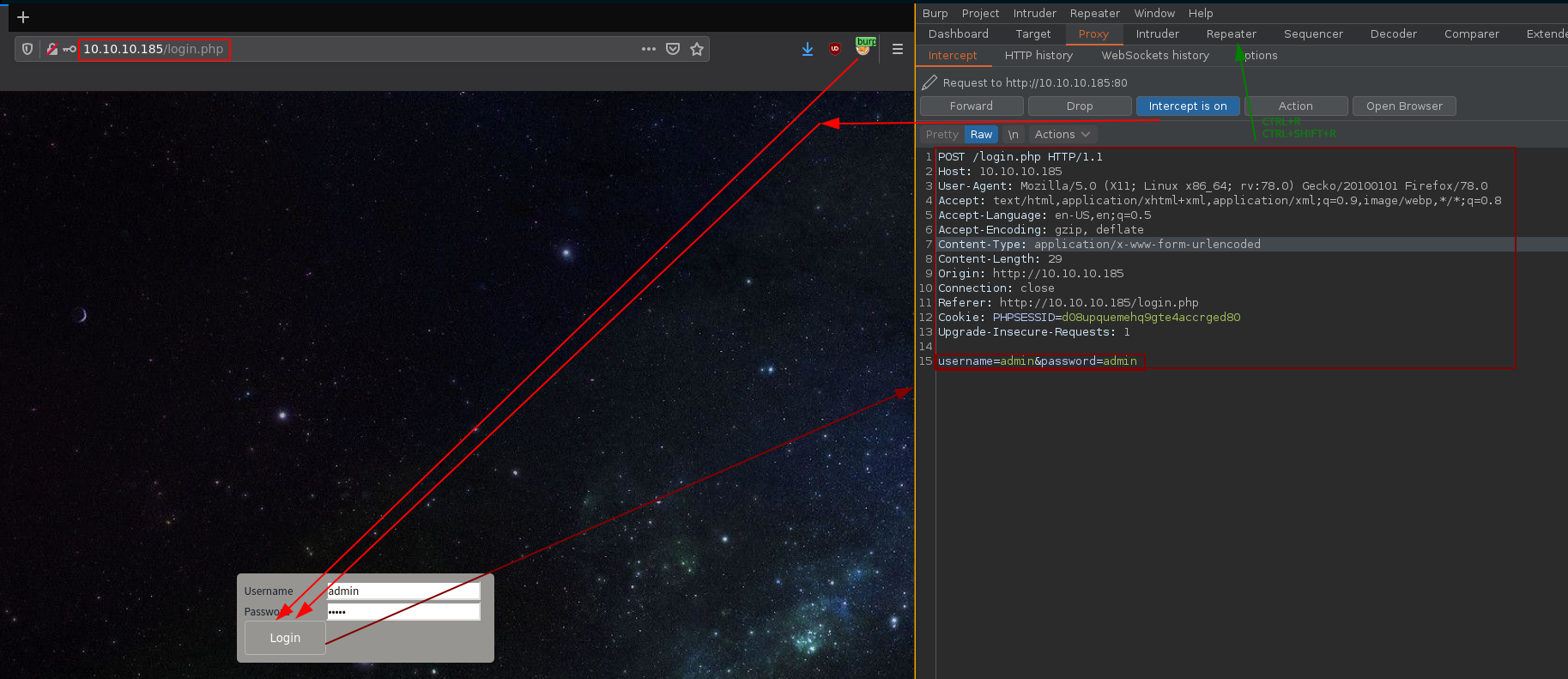
Task: Switch to the Extender tab
Action: click(x=1545, y=33)
